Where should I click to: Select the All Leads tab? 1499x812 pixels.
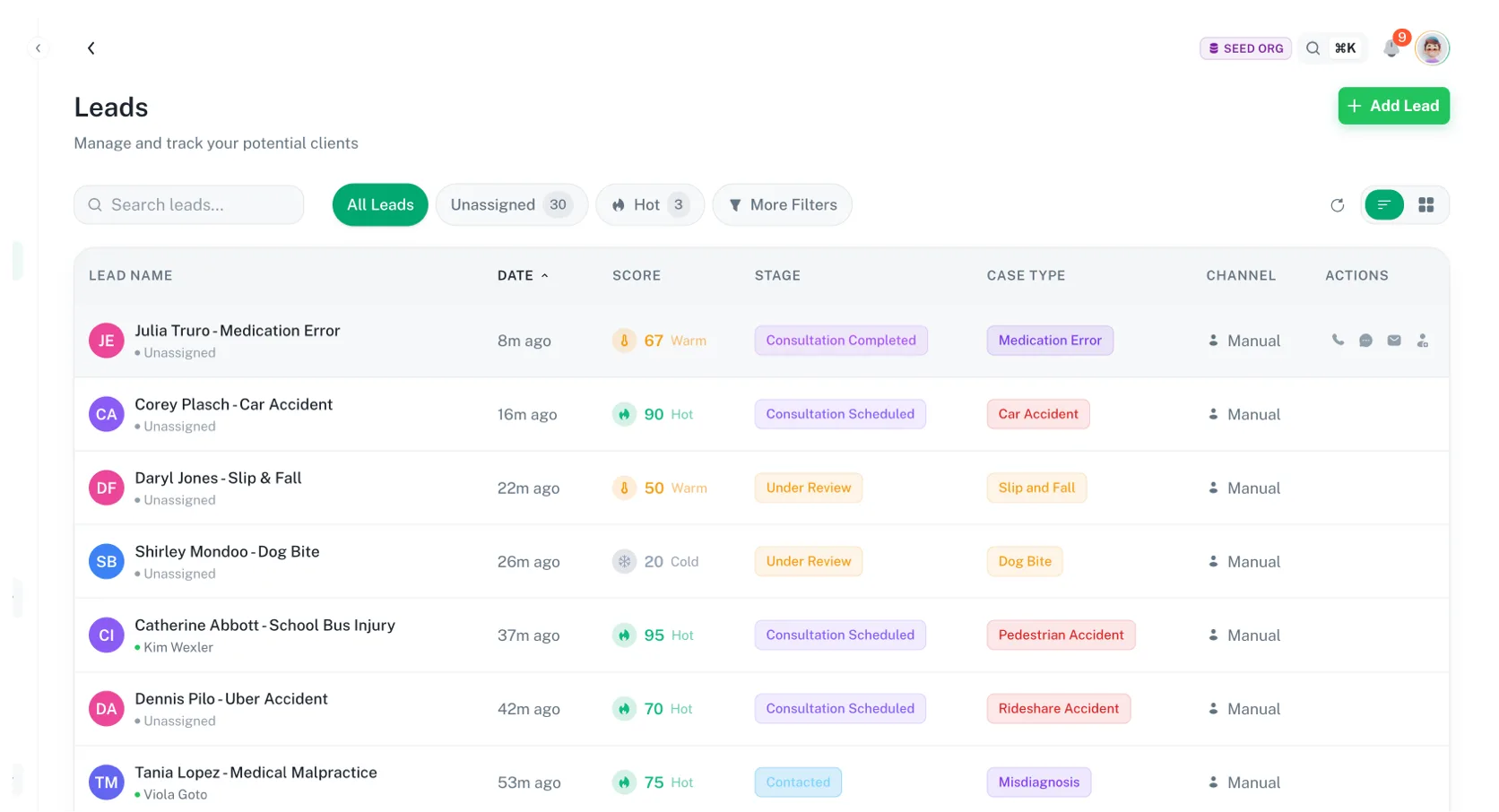[x=380, y=205]
